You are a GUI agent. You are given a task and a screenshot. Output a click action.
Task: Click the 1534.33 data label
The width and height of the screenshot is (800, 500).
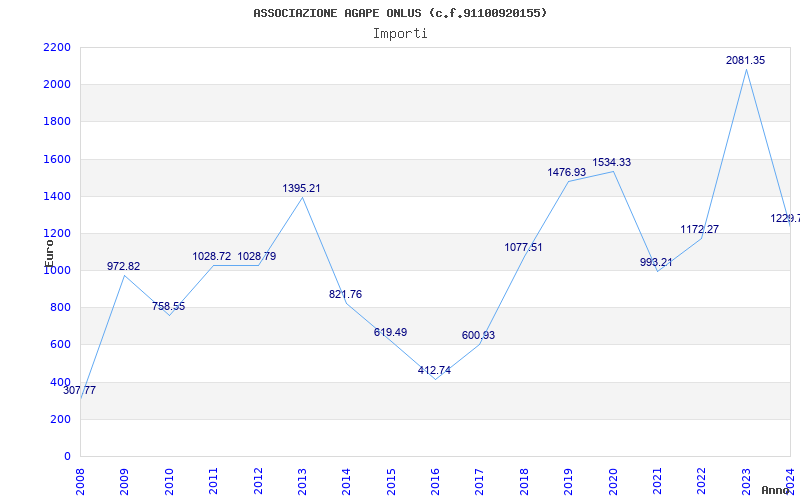click(611, 162)
